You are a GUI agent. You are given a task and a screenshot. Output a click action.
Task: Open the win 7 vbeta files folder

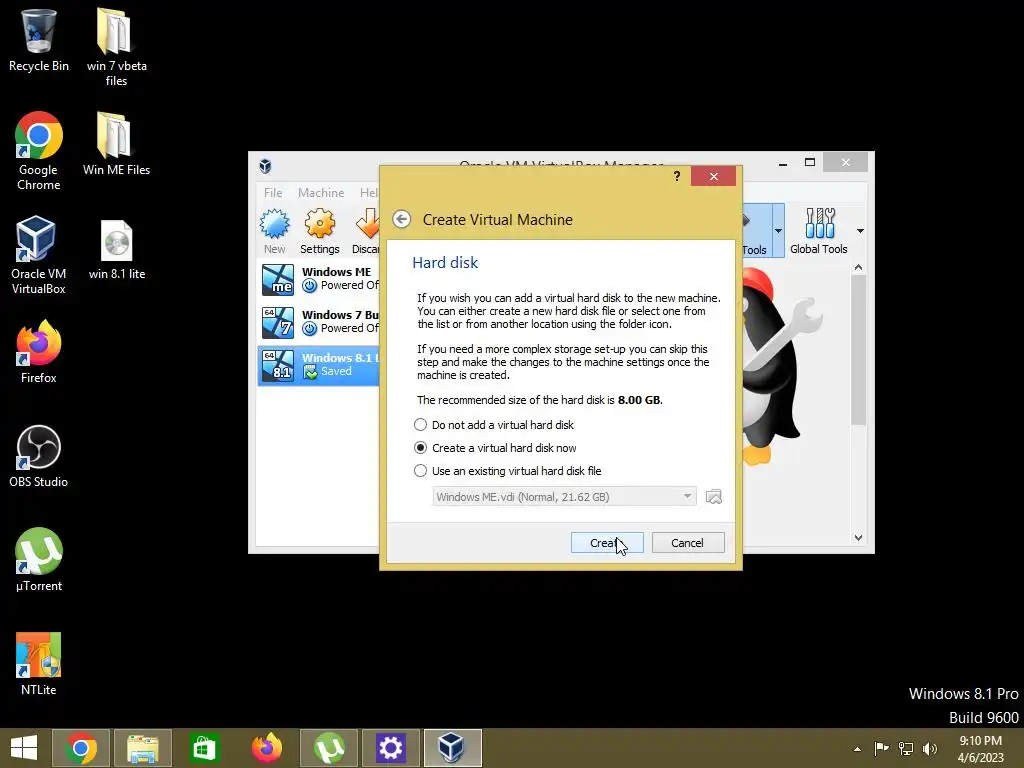[x=116, y=46]
